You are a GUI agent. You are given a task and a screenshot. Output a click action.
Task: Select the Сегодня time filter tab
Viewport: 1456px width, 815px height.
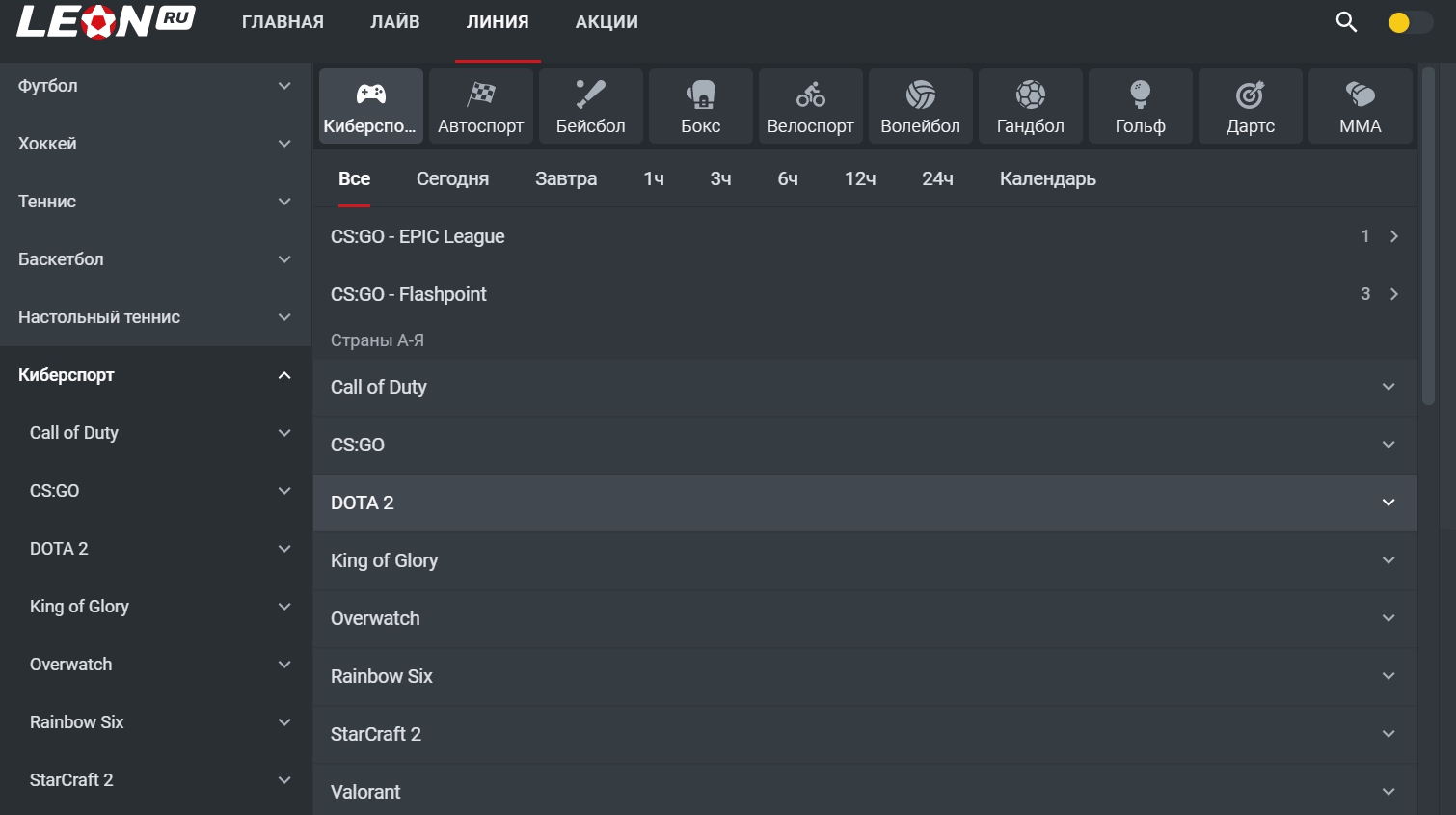(x=452, y=178)
